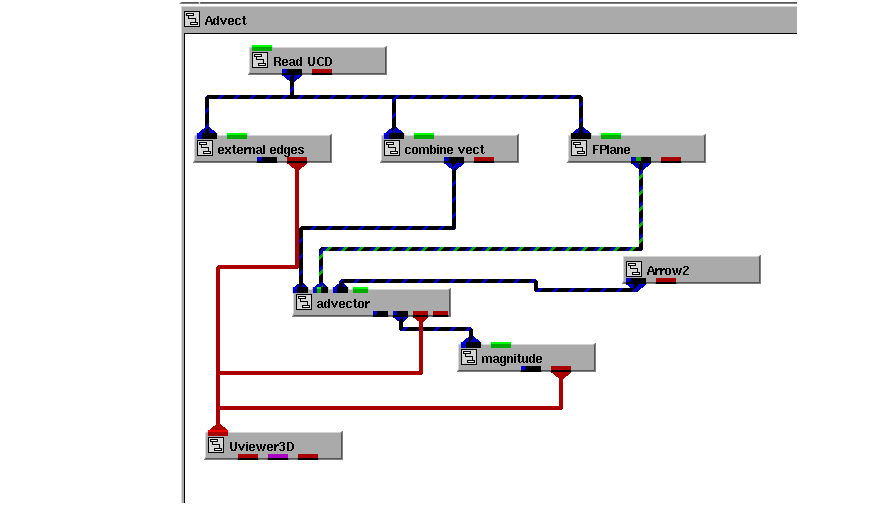This screenshot has width=893, height=509.
Task: Select the Read UCD module label
Action: tap(302, 61)
